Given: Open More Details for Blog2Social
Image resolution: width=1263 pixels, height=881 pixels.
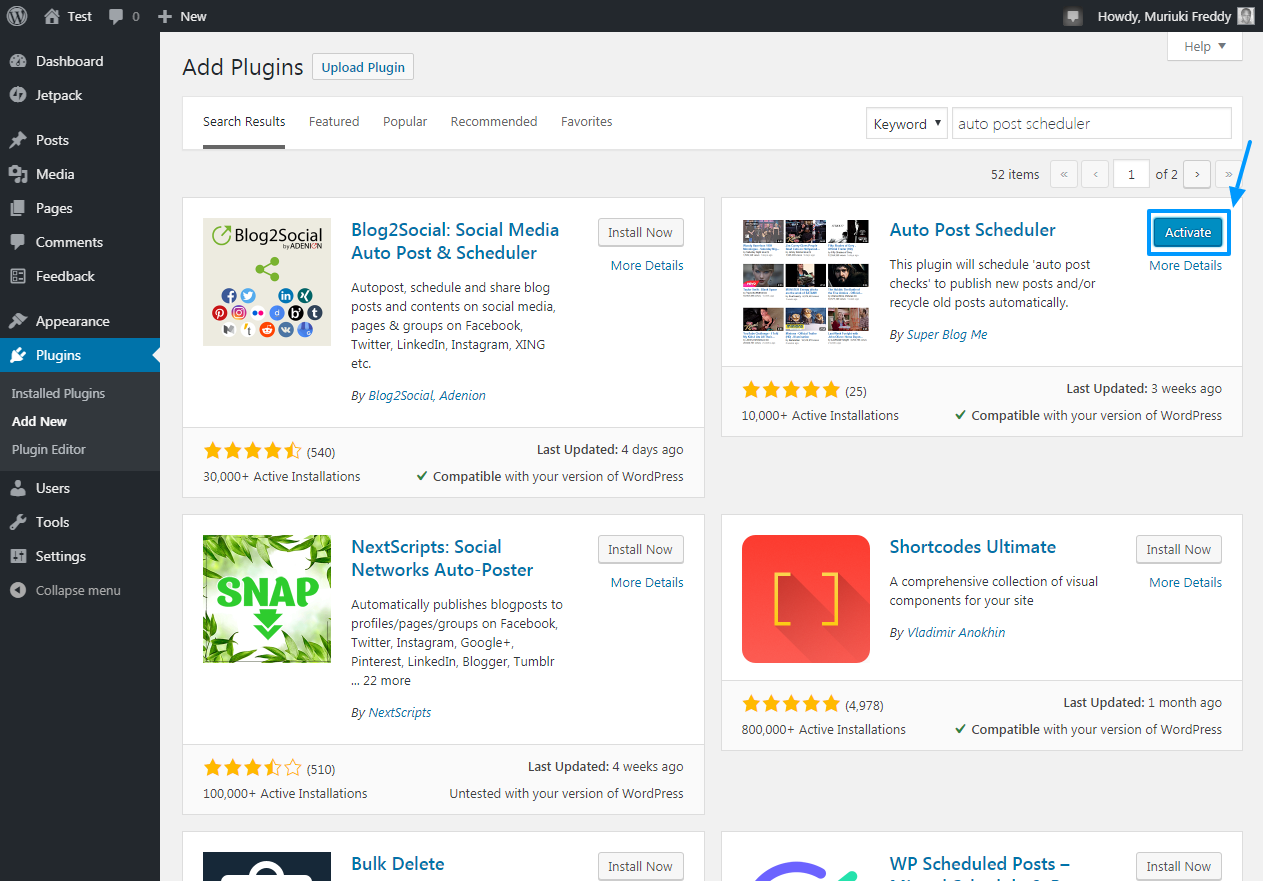Looking at the screenshot, I should pos(647,265).
